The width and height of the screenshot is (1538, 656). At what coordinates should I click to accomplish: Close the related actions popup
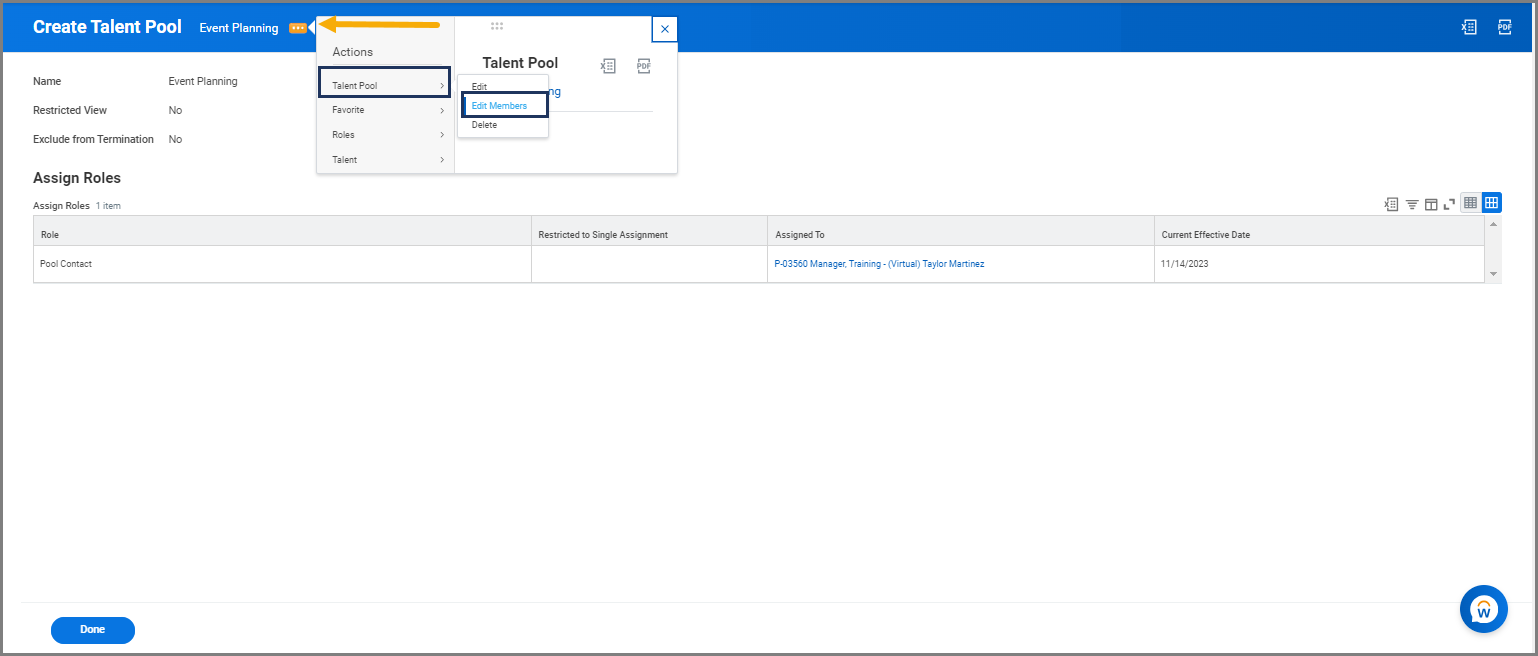point(665,29)
